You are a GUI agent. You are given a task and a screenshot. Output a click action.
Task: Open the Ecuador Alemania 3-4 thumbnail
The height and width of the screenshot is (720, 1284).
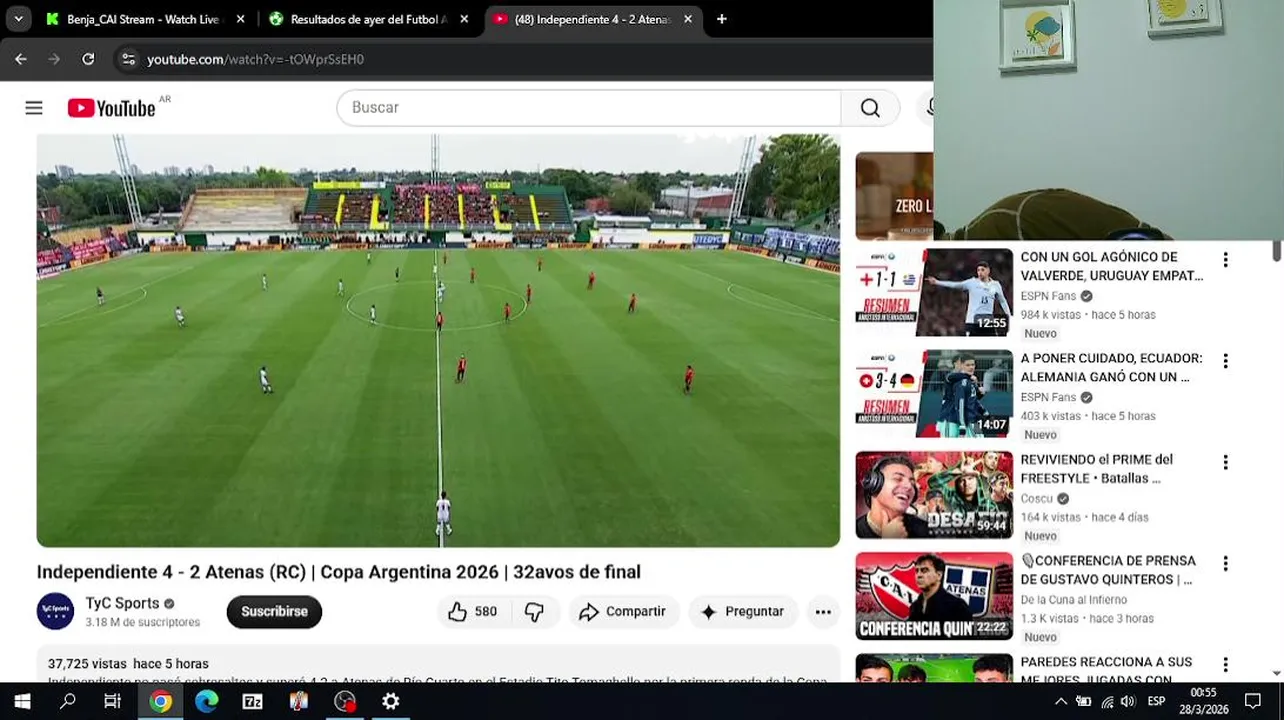pos(934,393)
